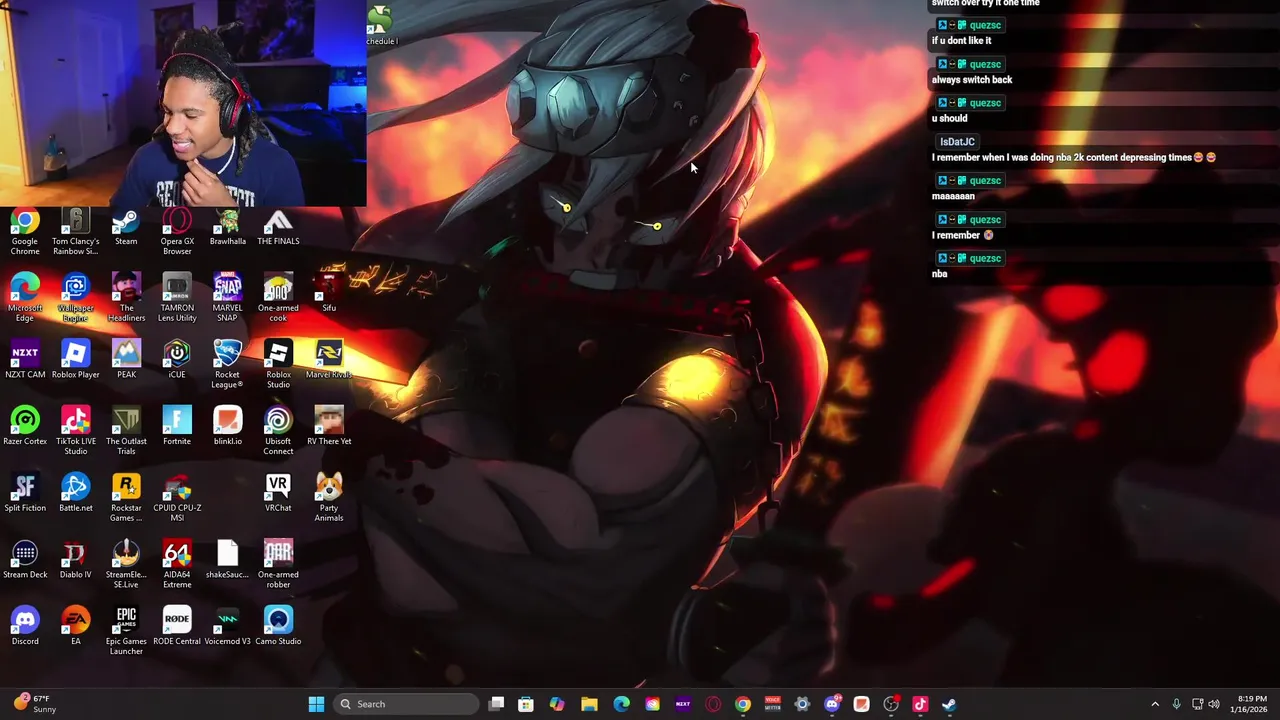Viewport: 1280px width, 720px height.
Task: Open THE FINALS desktop icon
Action: (278, 226)
